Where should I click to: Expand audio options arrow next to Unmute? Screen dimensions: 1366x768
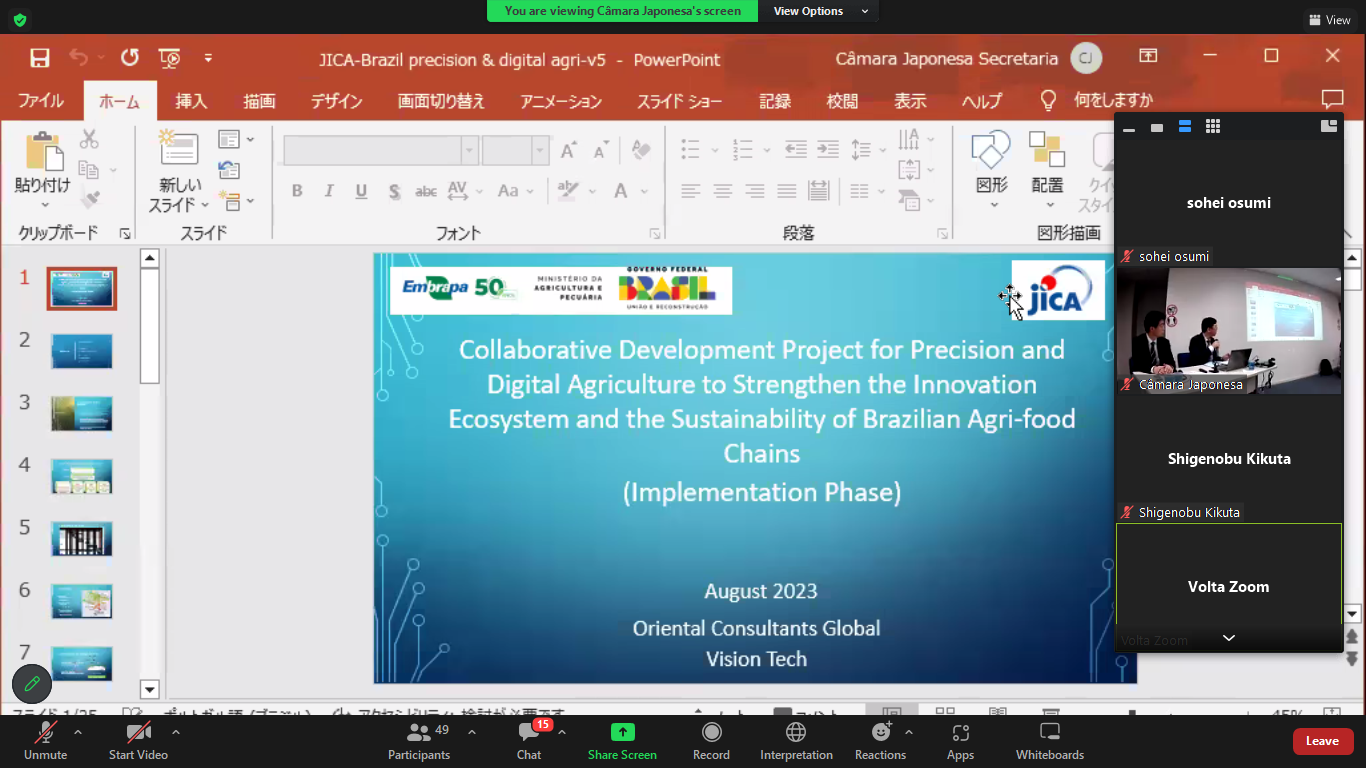(78, 732)
